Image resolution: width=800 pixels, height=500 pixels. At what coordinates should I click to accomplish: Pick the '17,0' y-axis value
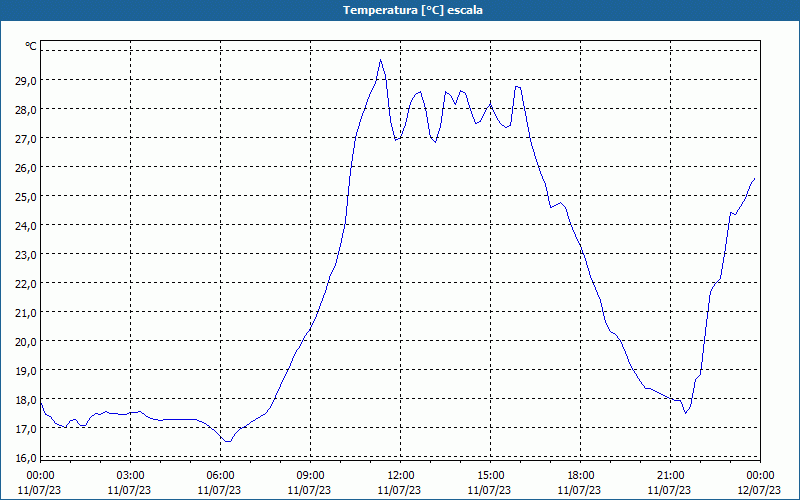pyautogui.click(x=25, y=429)
